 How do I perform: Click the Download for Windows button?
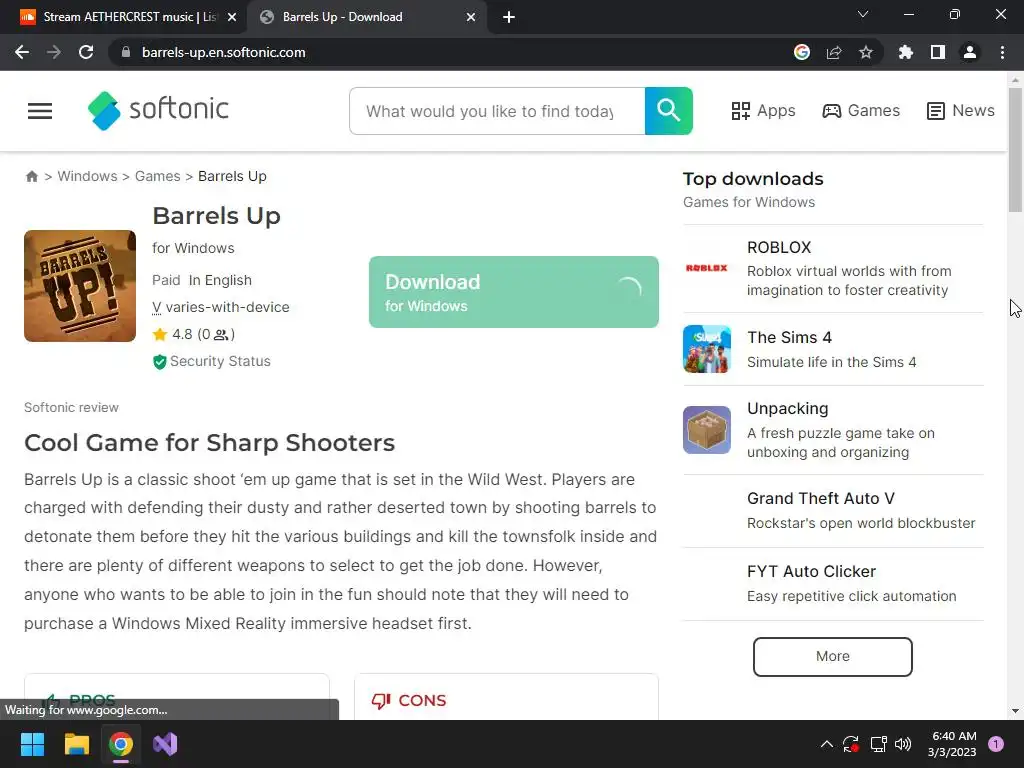pyautogui.click(x=514, y=292)
